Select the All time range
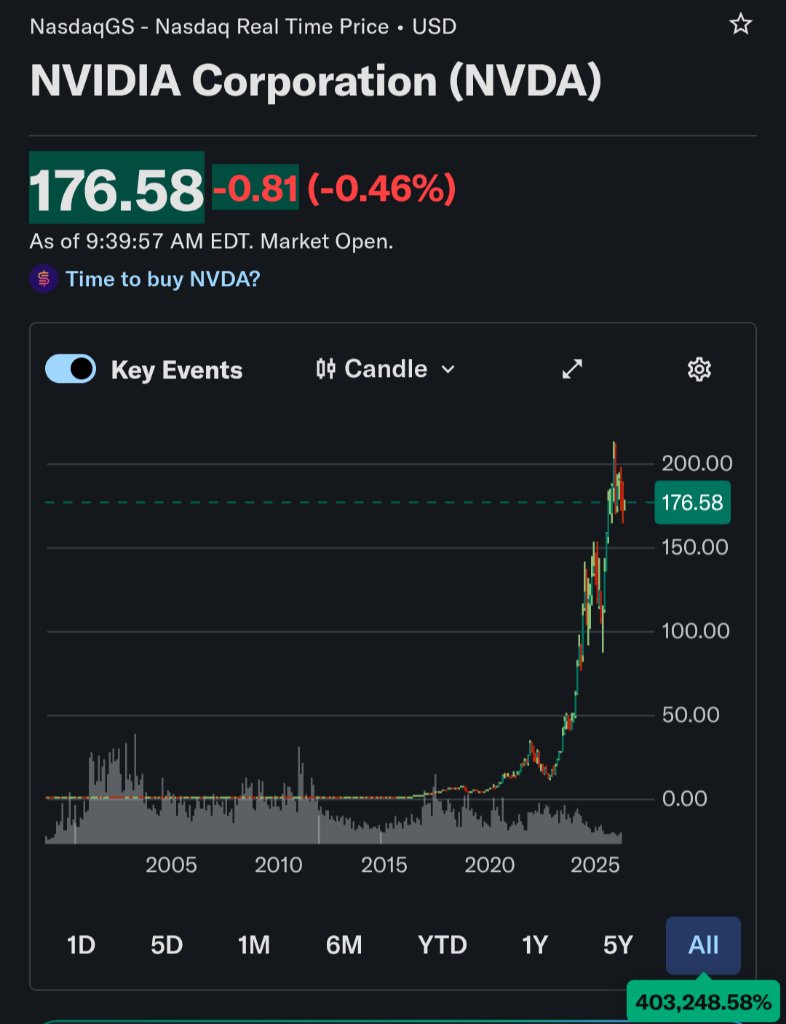The image size is (786, 1024). pyautogui.click(x=703, y=945)
